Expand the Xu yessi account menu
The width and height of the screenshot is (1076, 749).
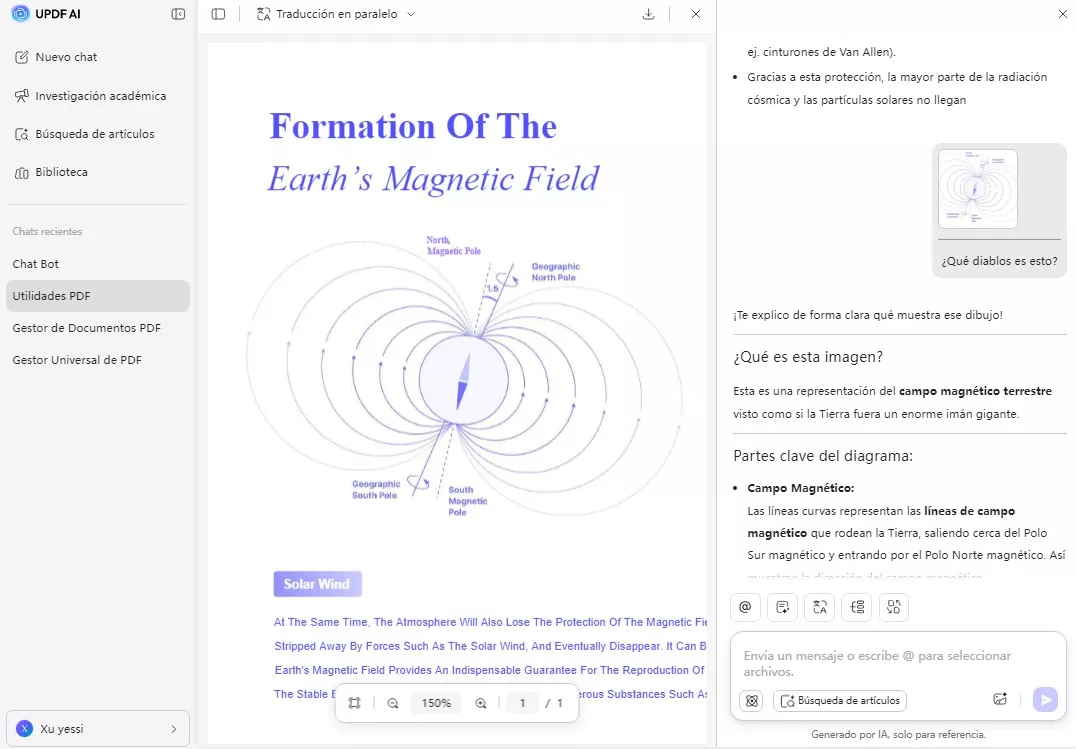click(x=98, y=728)
